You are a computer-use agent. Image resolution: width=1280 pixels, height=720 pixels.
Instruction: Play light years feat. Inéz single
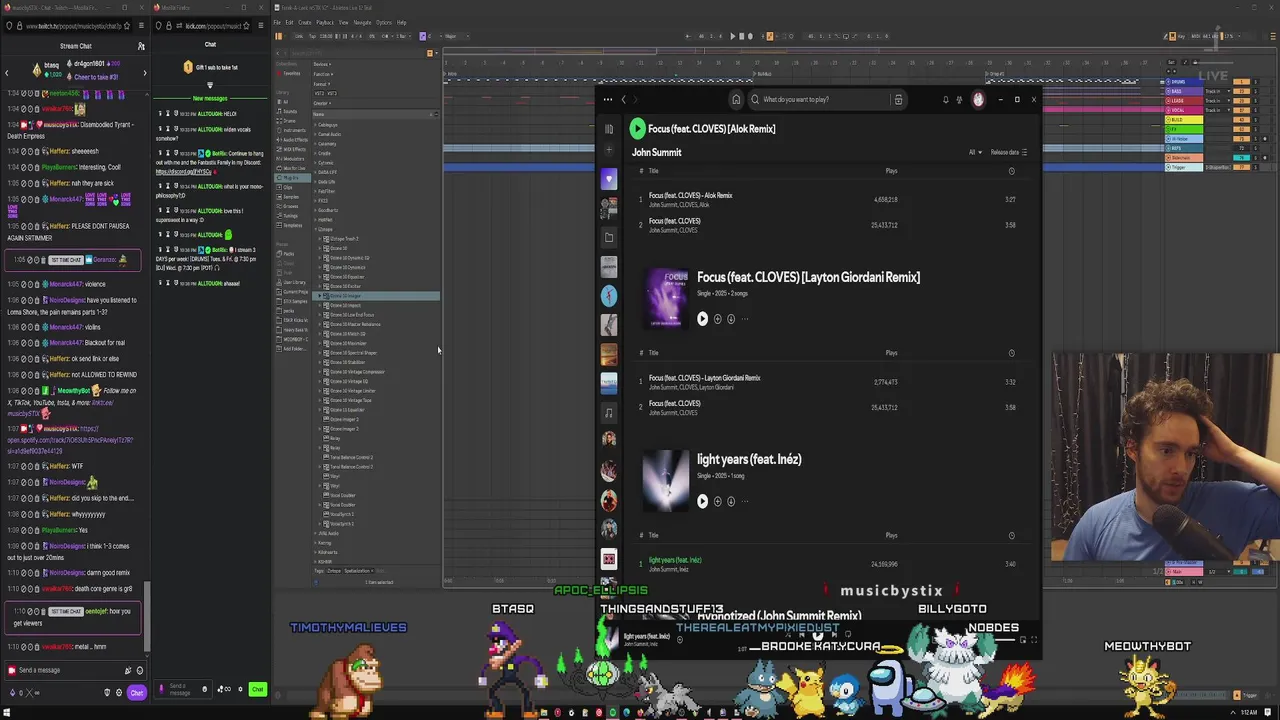(702, 501)
